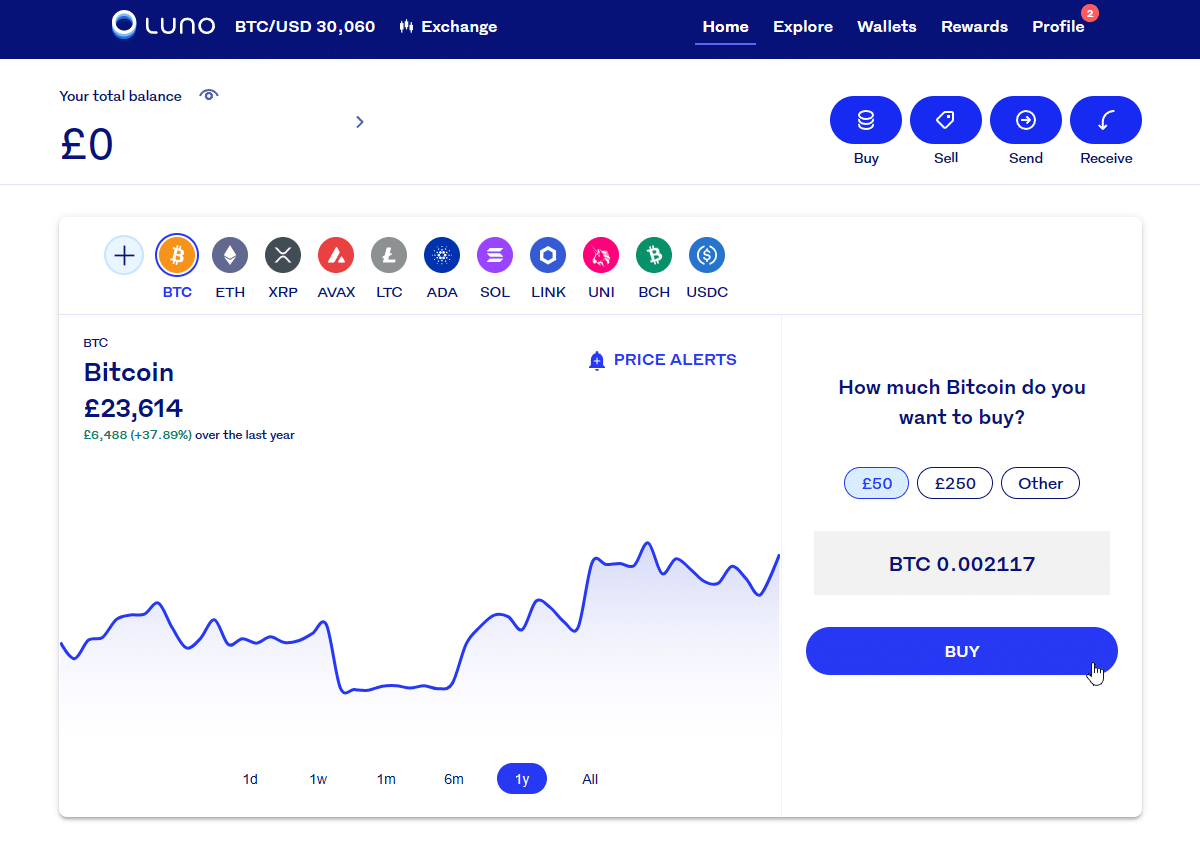Viewport: 1200px width, 847px height.
Task: Click the Bitcoin price chart line
Action: pos(420,617)
